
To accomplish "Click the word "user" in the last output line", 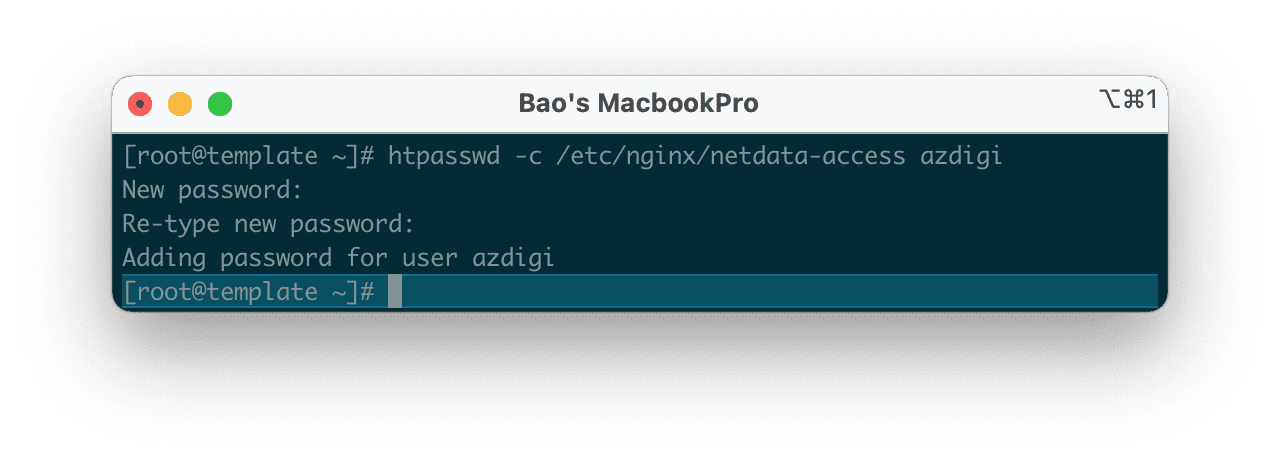I will coord(429,258).
